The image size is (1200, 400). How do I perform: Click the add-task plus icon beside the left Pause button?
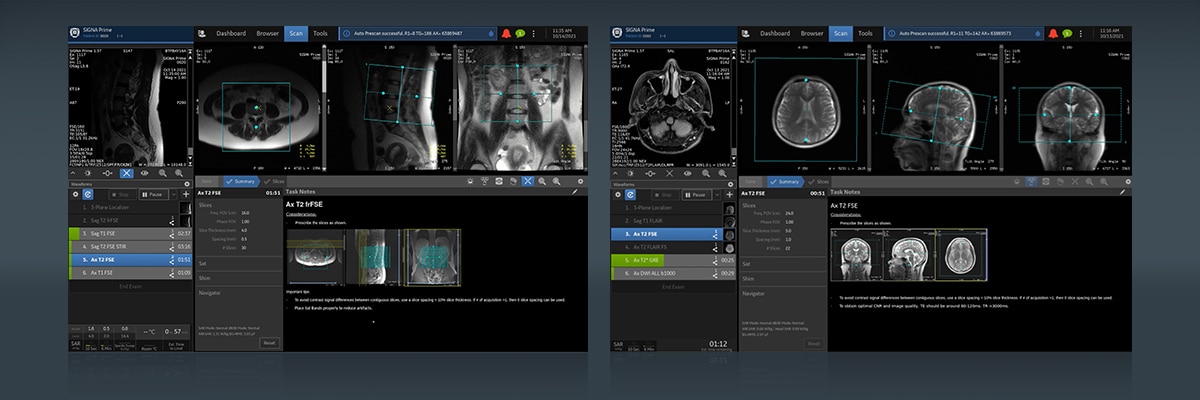pos(185,194)
